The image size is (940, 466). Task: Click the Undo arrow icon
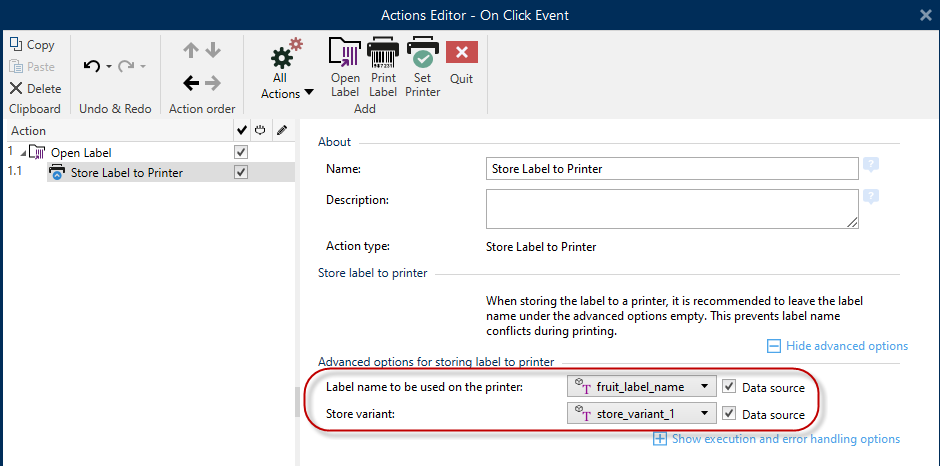[x=92, y=66]
